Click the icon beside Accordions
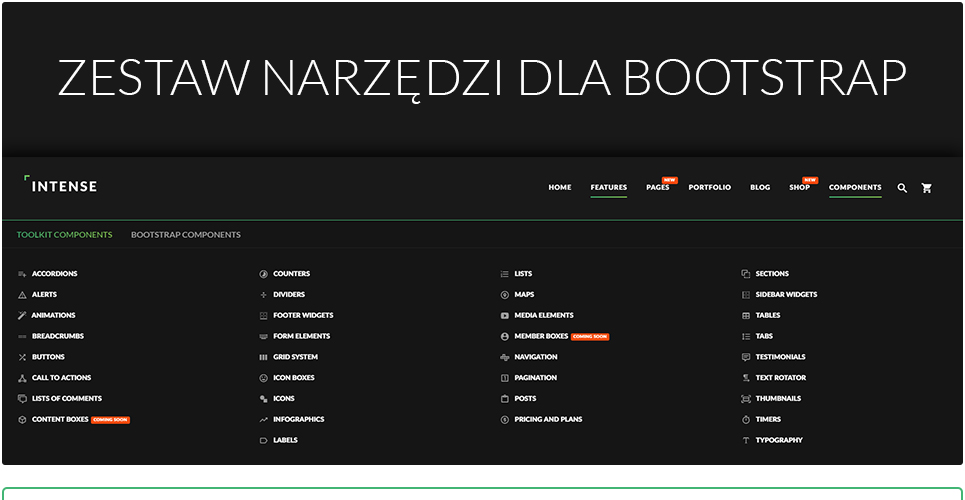965x500 pixels. pyautogui.click(x=22, y=274)
